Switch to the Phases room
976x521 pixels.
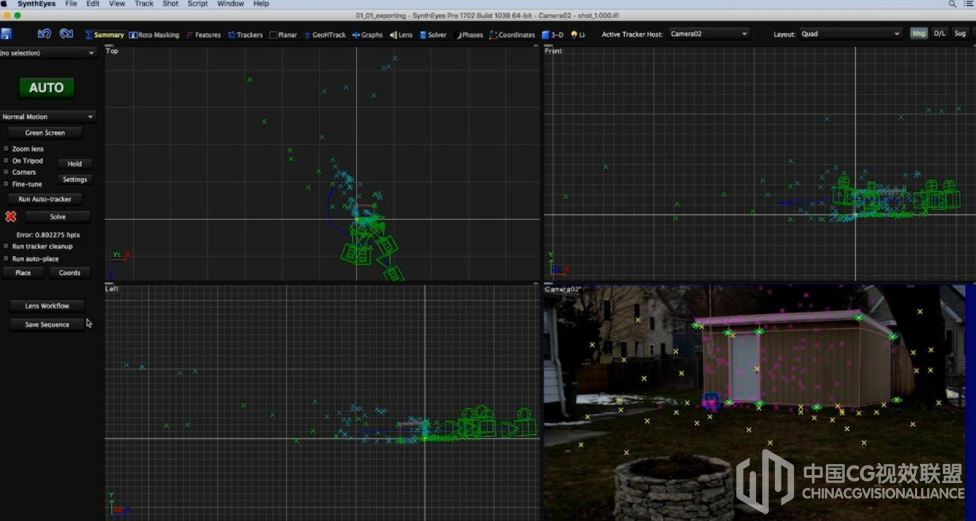coord(469,35)
